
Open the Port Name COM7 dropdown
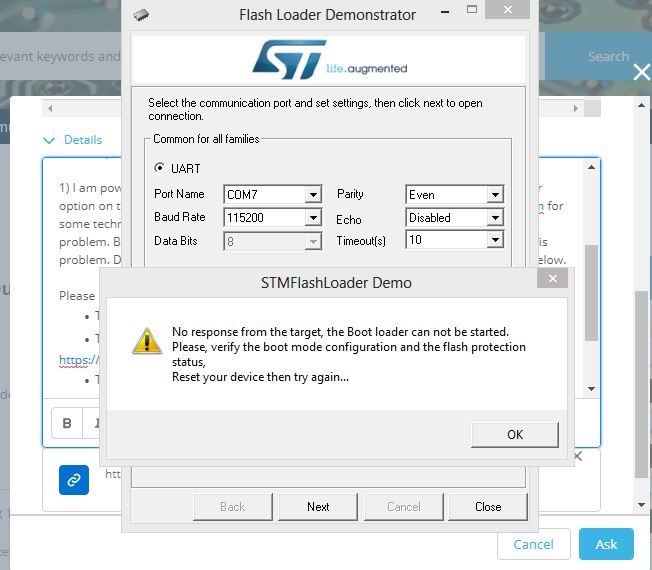coord(313,194)
